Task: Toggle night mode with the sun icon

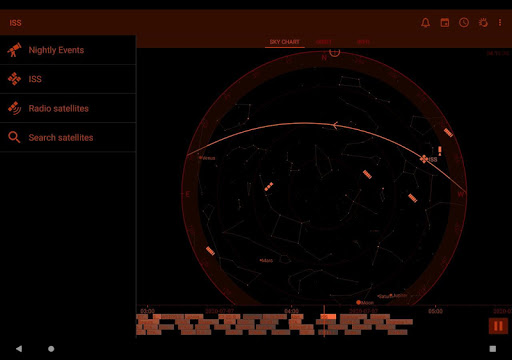Action: [483, 23]
